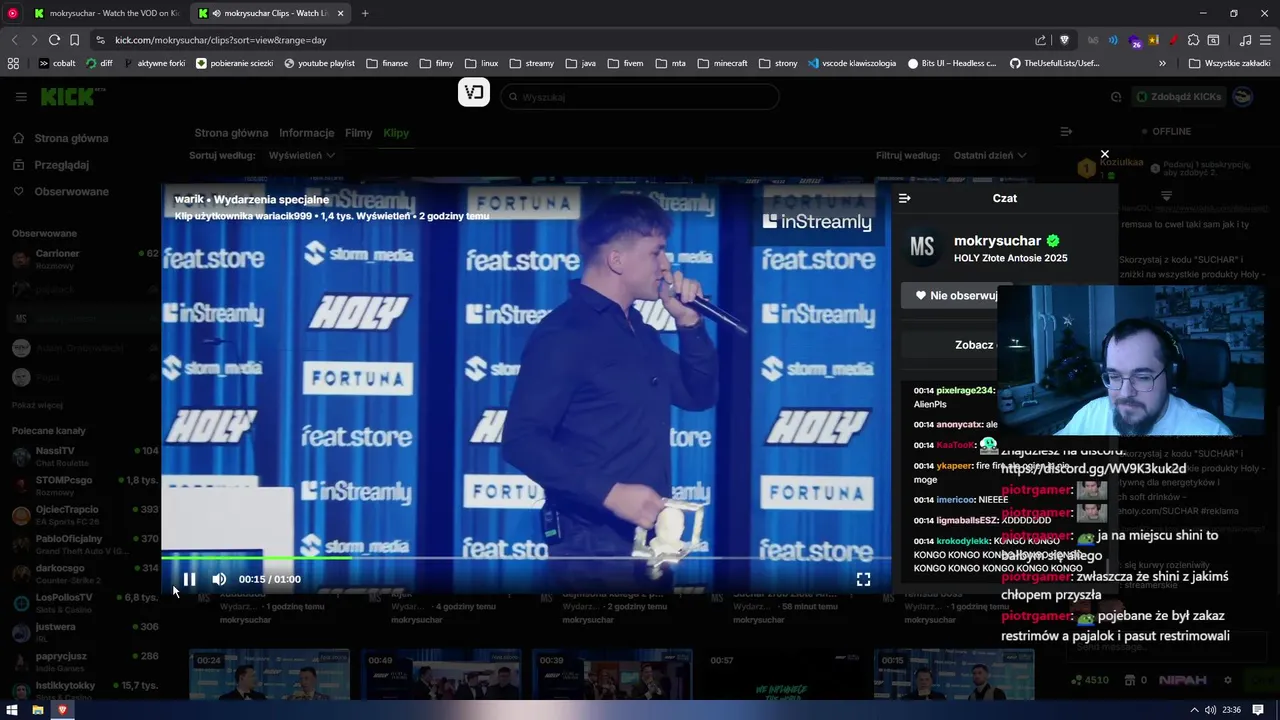This screenshot has width=1280, height=720.
Task: Open site settings icon in address bar
Action: [x=100, y=40]
